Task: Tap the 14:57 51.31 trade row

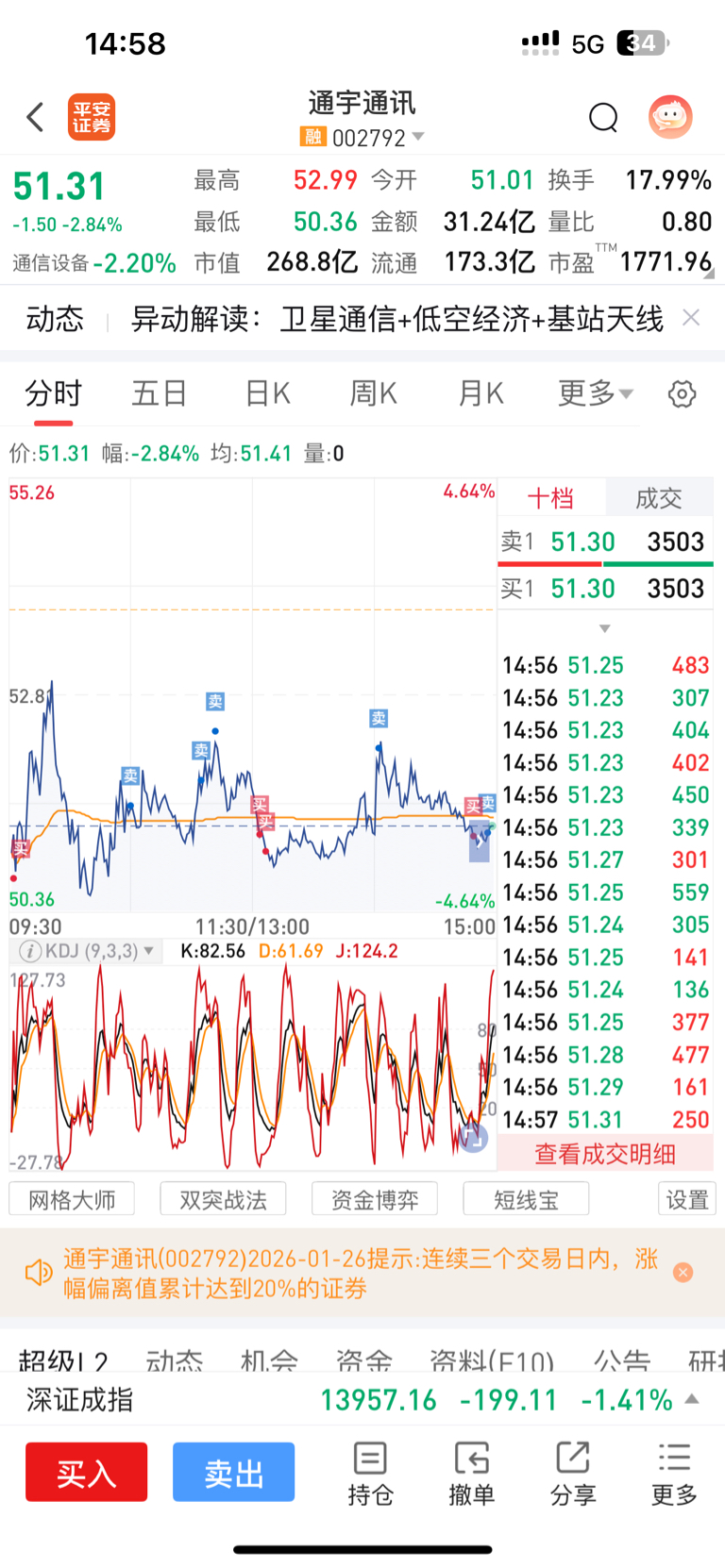Action: click(605, 1119)
